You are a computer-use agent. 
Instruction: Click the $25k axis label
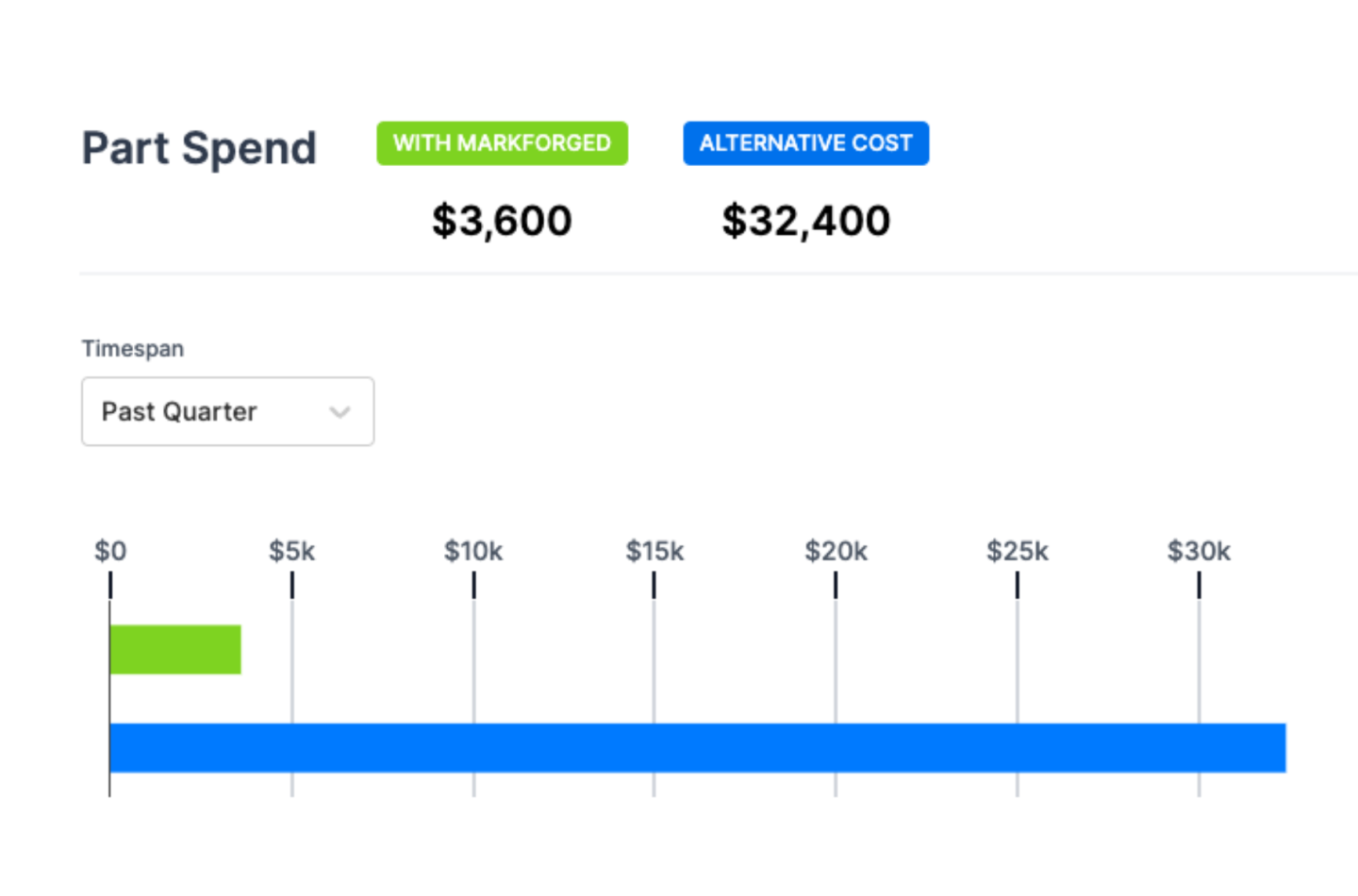(x=1017, y=551)
